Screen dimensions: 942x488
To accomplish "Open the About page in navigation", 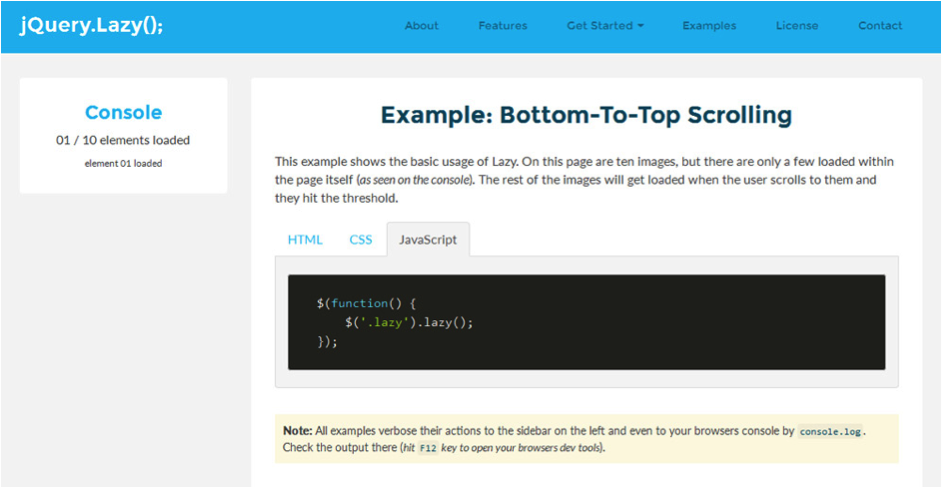I will pyautogui.click(x=422, y=26).
